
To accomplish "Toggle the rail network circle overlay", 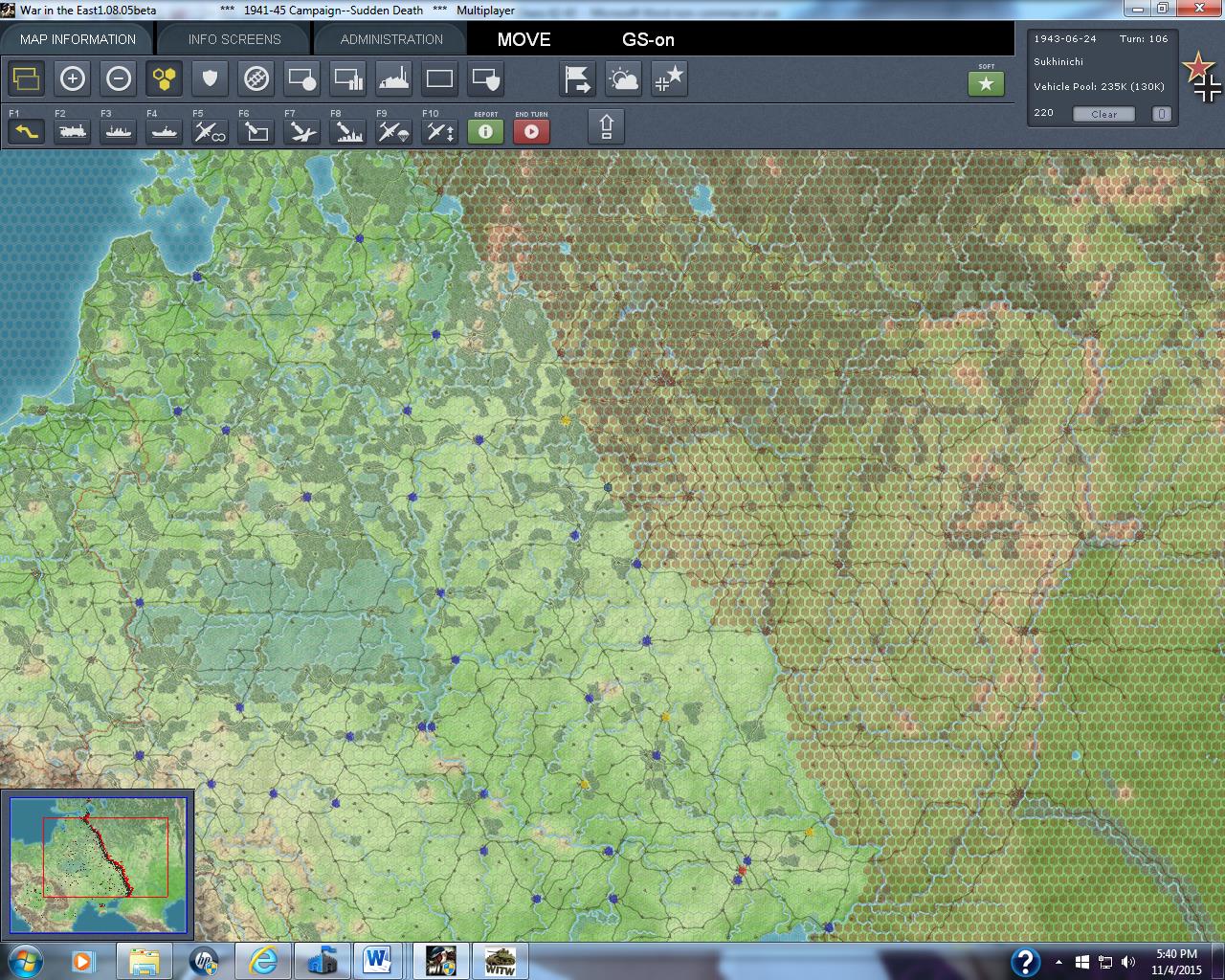I will coord(256,78).
